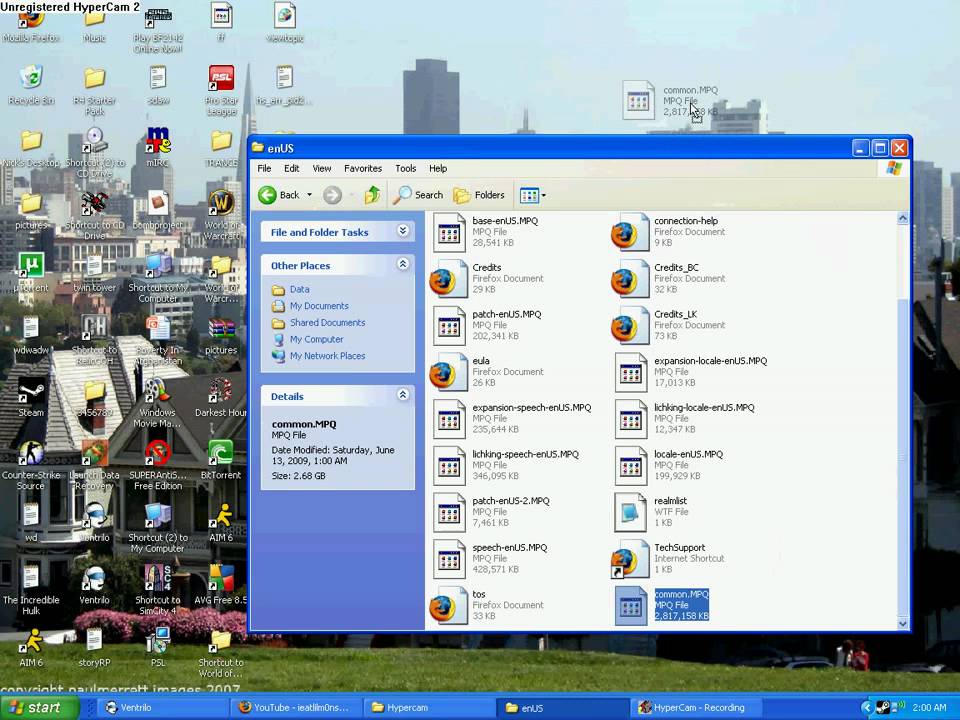This screenshot has width=960, height=720.
Task: Open My Network Places link
Action: click(328, 355)
